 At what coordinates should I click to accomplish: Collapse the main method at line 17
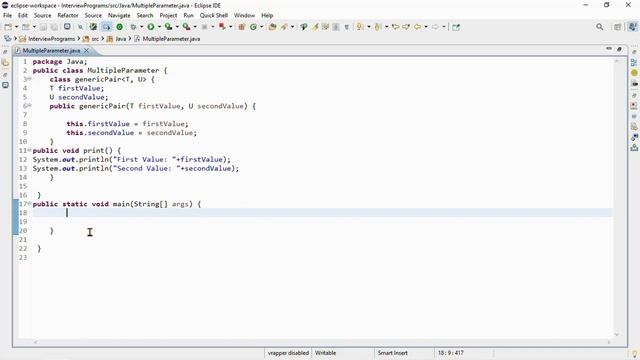29,203
